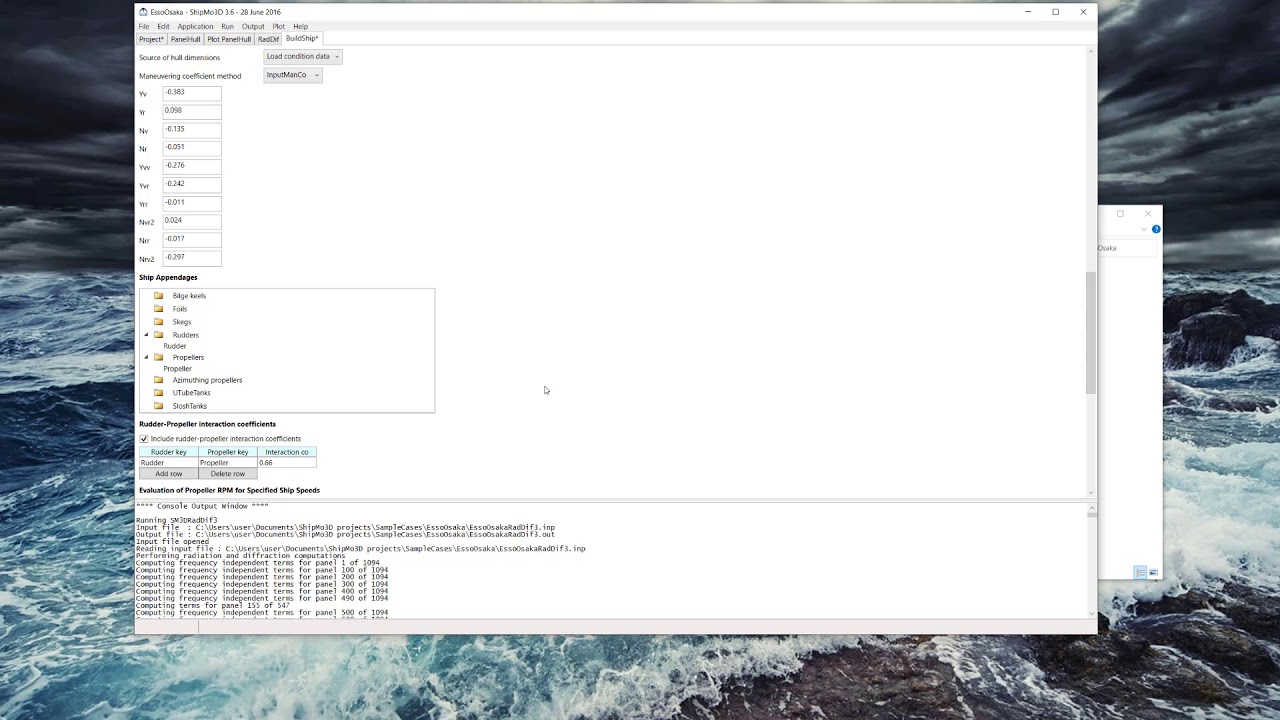
Task: Switch to the Plot PanelHull tab
Action: 229,39
